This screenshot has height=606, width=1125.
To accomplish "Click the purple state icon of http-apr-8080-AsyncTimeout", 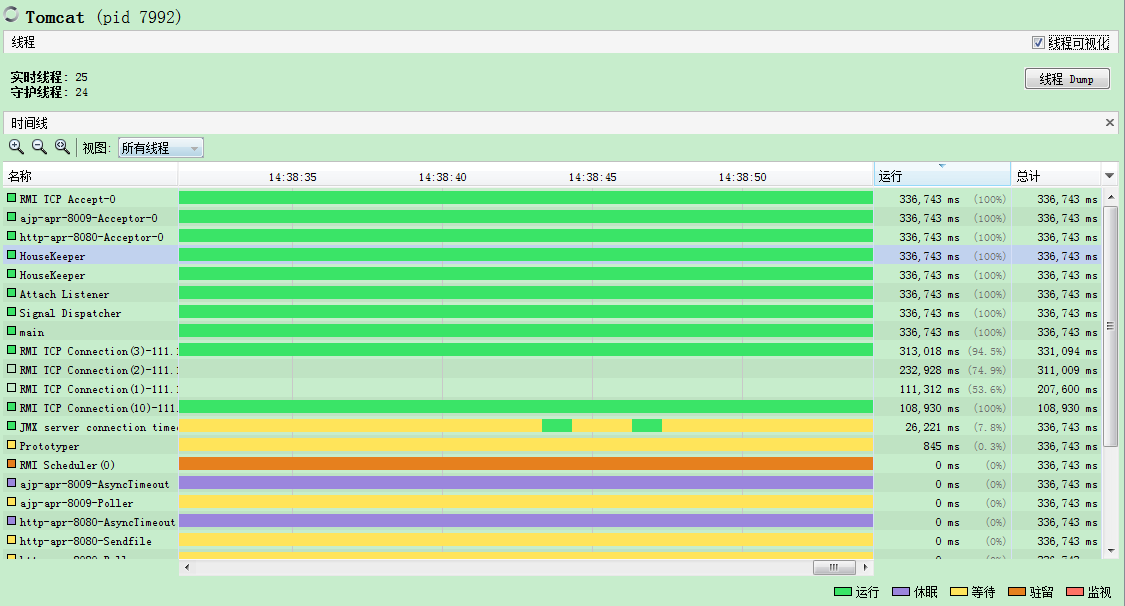I will coord(11,521).
